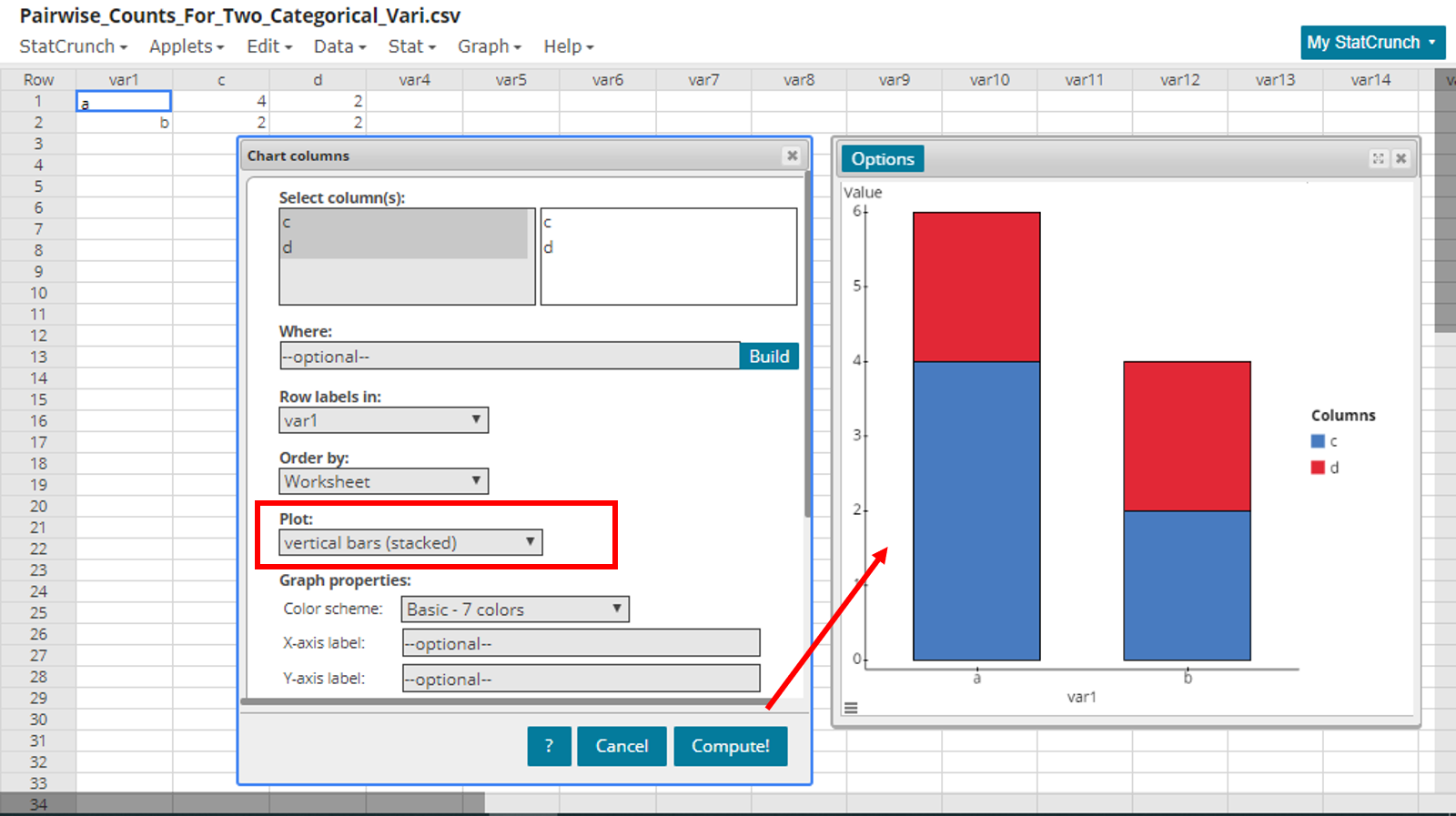Screen dimensions: 1456x816
Task: Open the hamburger menu below the chart
Action: (851, 708)
